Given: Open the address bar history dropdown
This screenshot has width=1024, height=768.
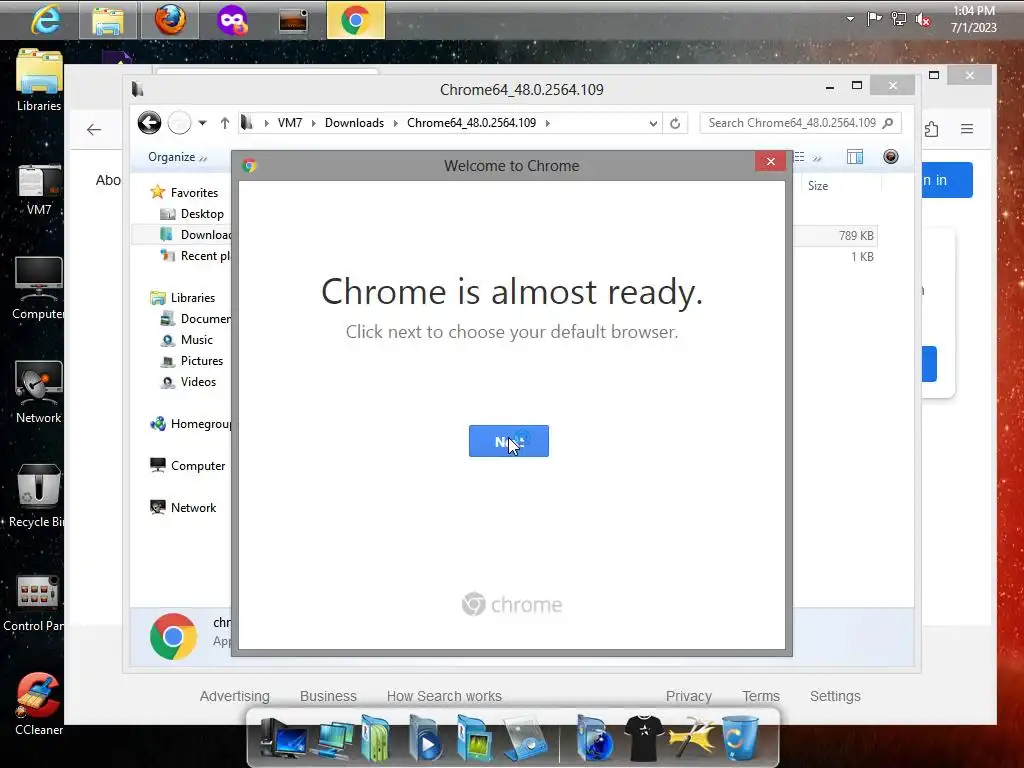Looking at the screenshot, I should coord(652,123).
